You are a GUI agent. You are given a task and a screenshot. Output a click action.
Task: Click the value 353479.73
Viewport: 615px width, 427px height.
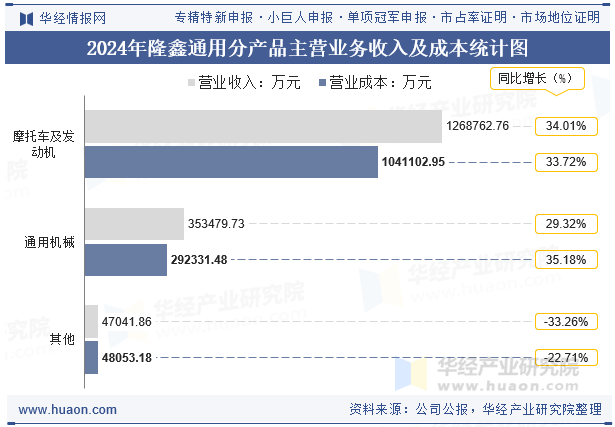(x=216, y=223)
